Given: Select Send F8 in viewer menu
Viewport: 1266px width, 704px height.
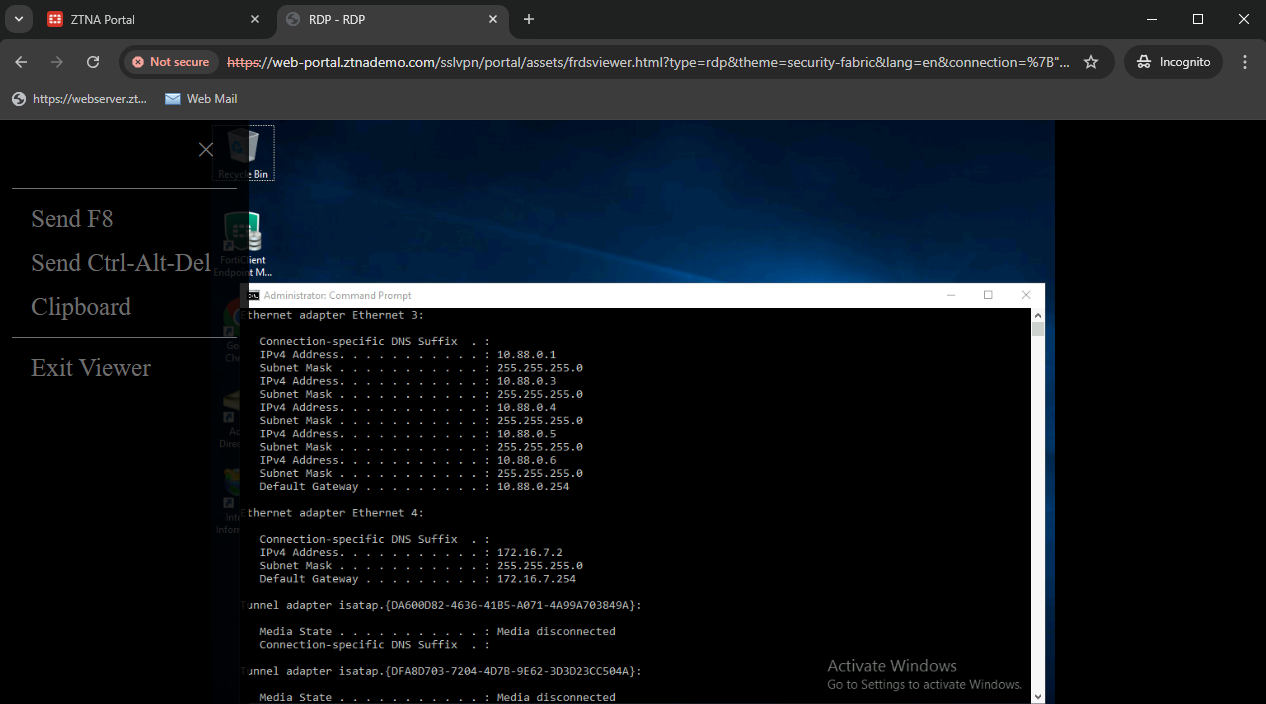Looking at the screenshot, I should (x=72, y=219).
